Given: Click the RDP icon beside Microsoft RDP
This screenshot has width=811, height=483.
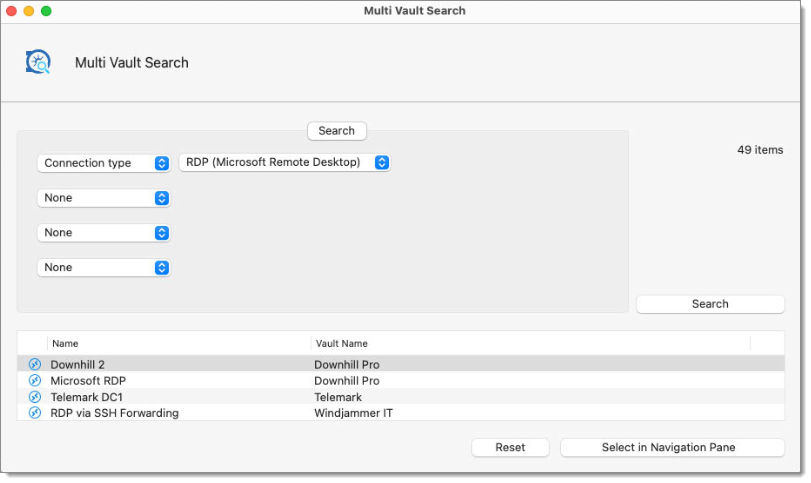Looking at the screenshot, I should click(35, 381).
